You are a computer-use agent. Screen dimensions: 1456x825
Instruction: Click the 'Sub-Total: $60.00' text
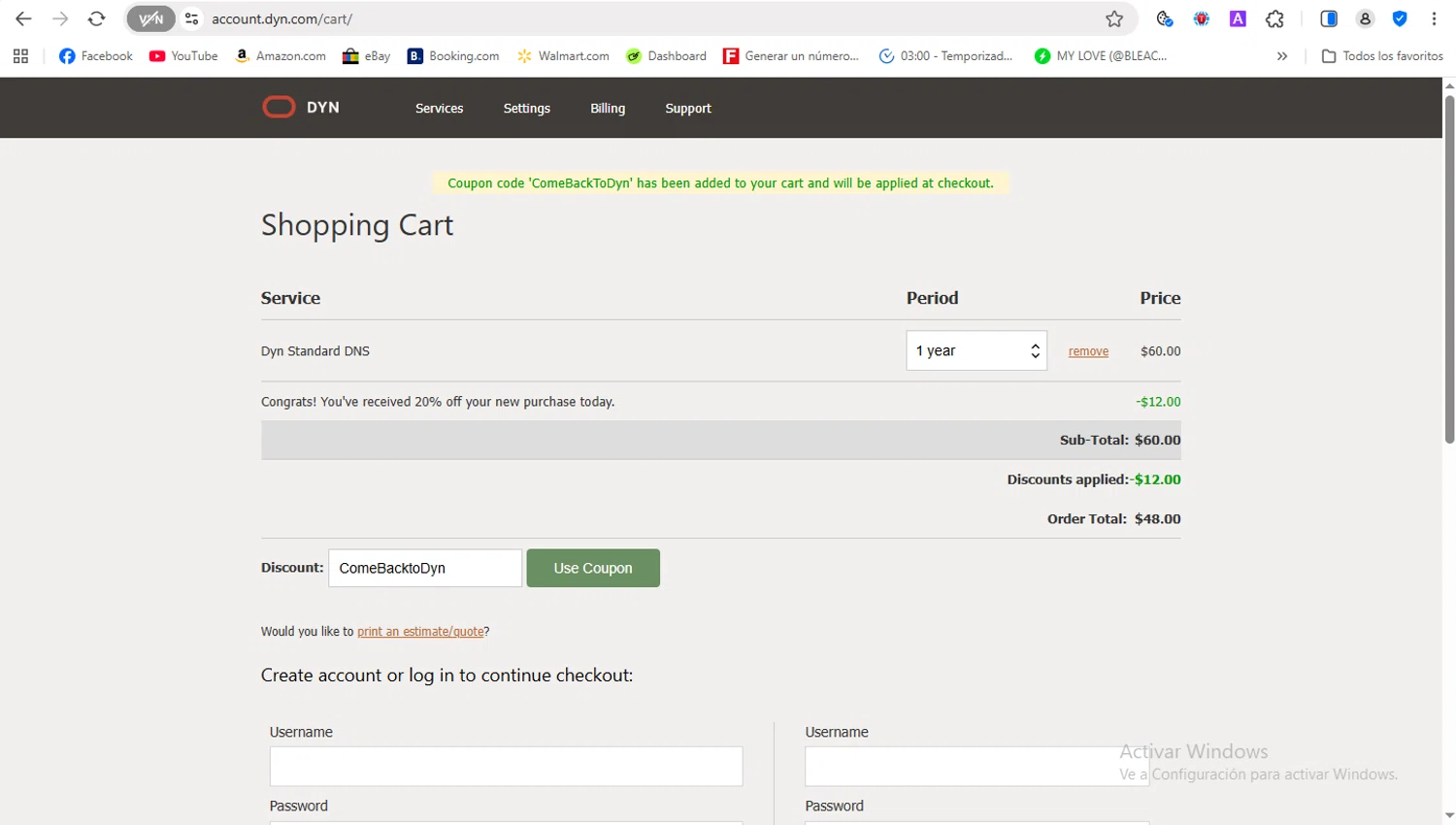click(1120, 441)
